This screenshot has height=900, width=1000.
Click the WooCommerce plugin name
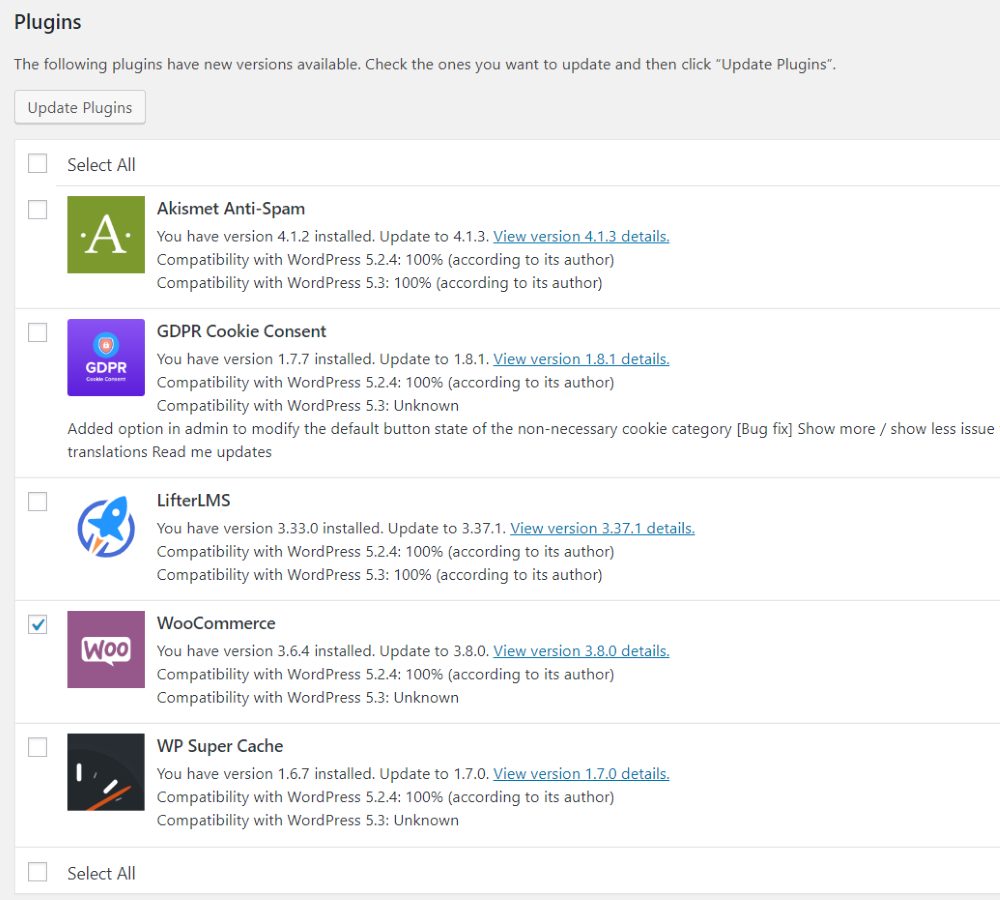coord(216,623)
